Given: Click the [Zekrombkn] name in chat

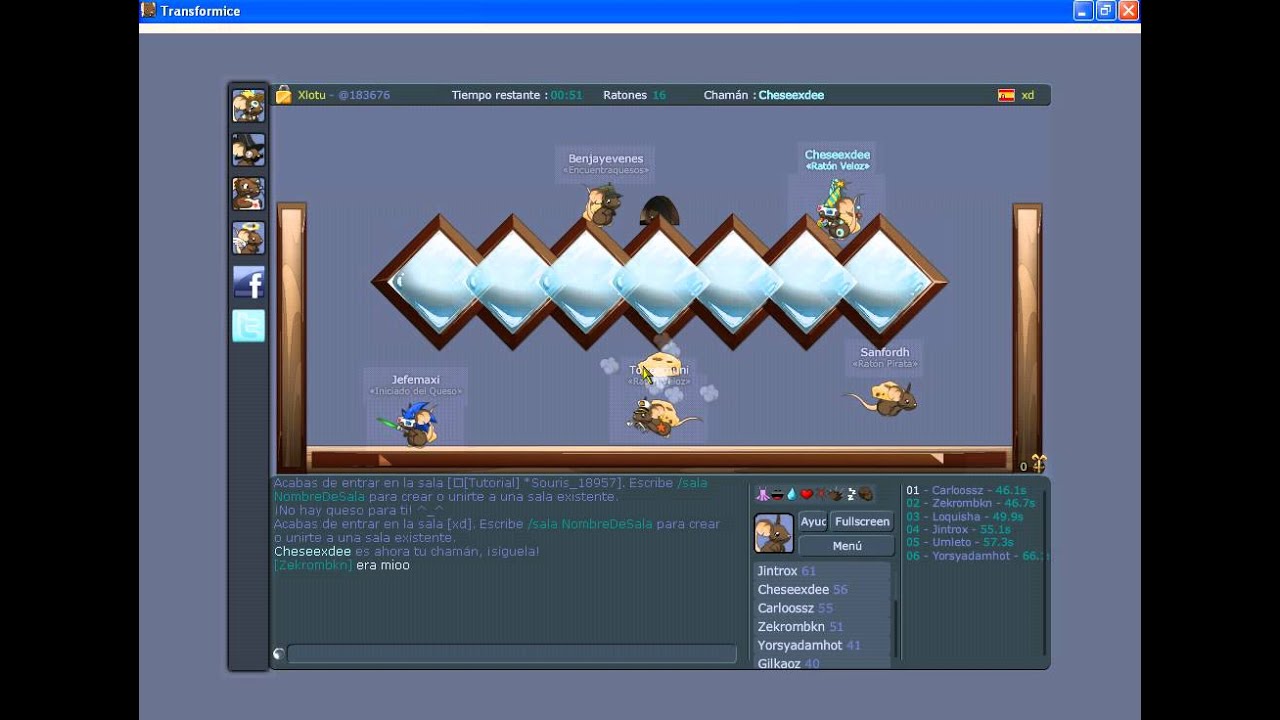Looking at the screenshot, I should click(x=313, y=565).
